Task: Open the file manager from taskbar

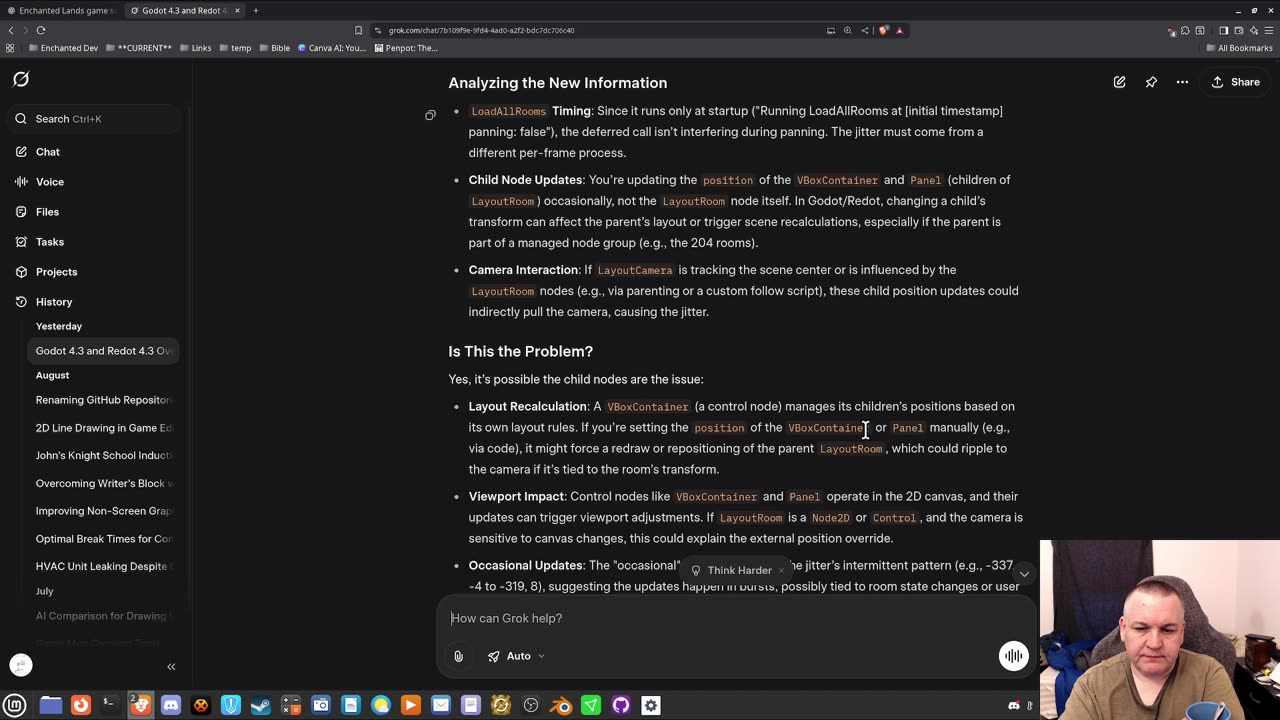Action: 51,705
